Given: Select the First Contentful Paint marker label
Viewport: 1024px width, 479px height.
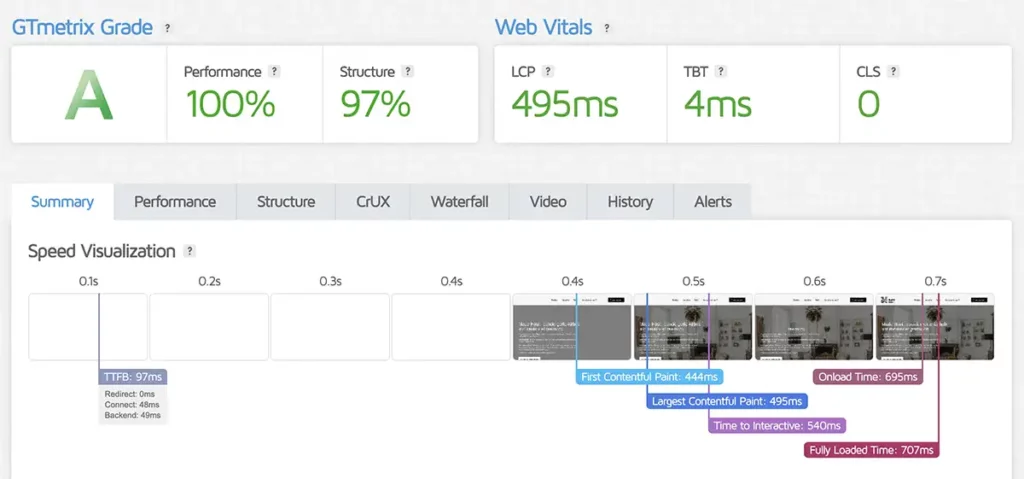Looking at the screenshot, I should [650, 377].
